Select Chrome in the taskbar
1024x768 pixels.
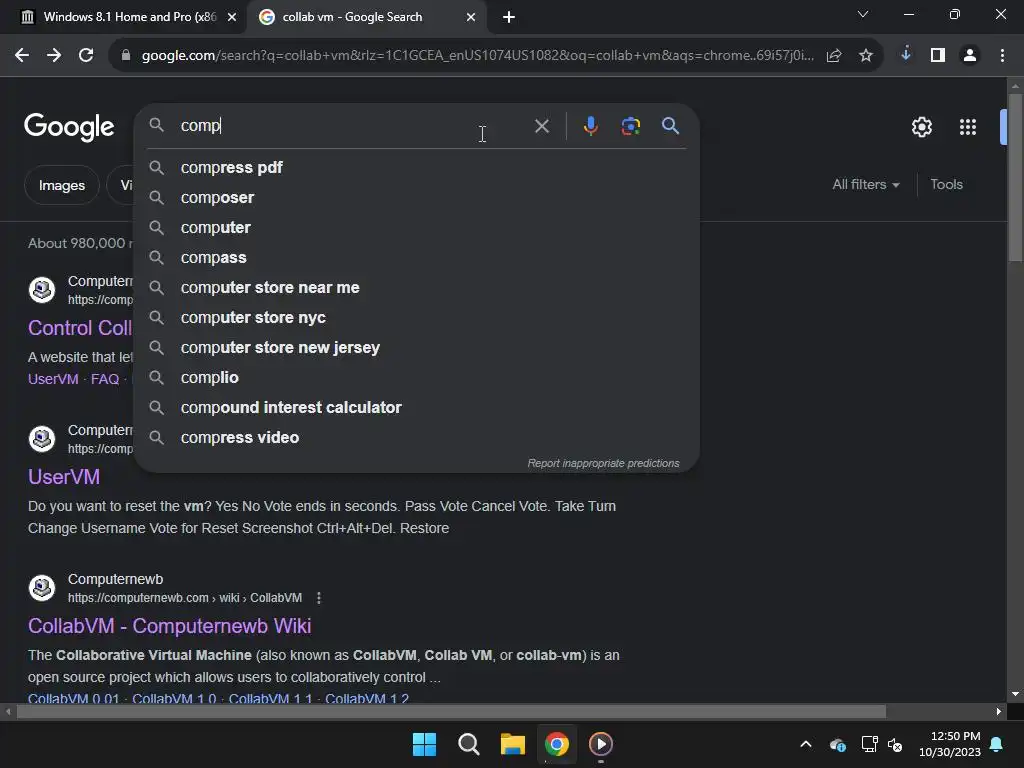[x=557, y=744]
